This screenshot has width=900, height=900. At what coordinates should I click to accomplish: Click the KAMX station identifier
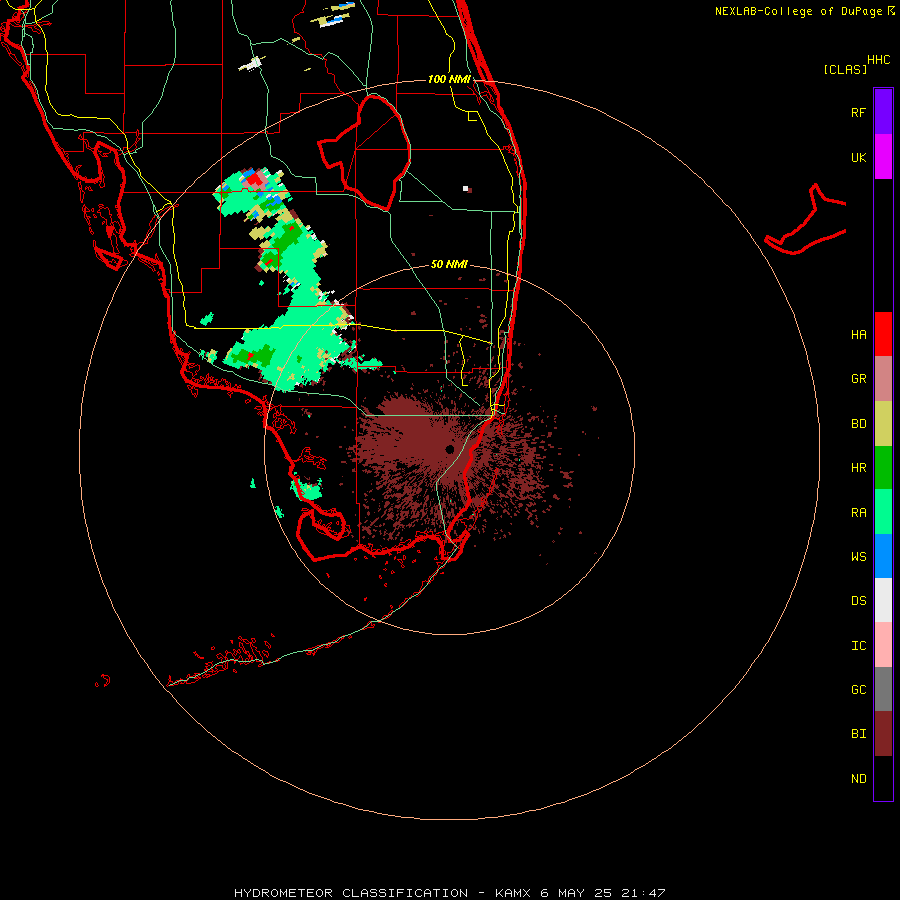[x=514, y=893]
